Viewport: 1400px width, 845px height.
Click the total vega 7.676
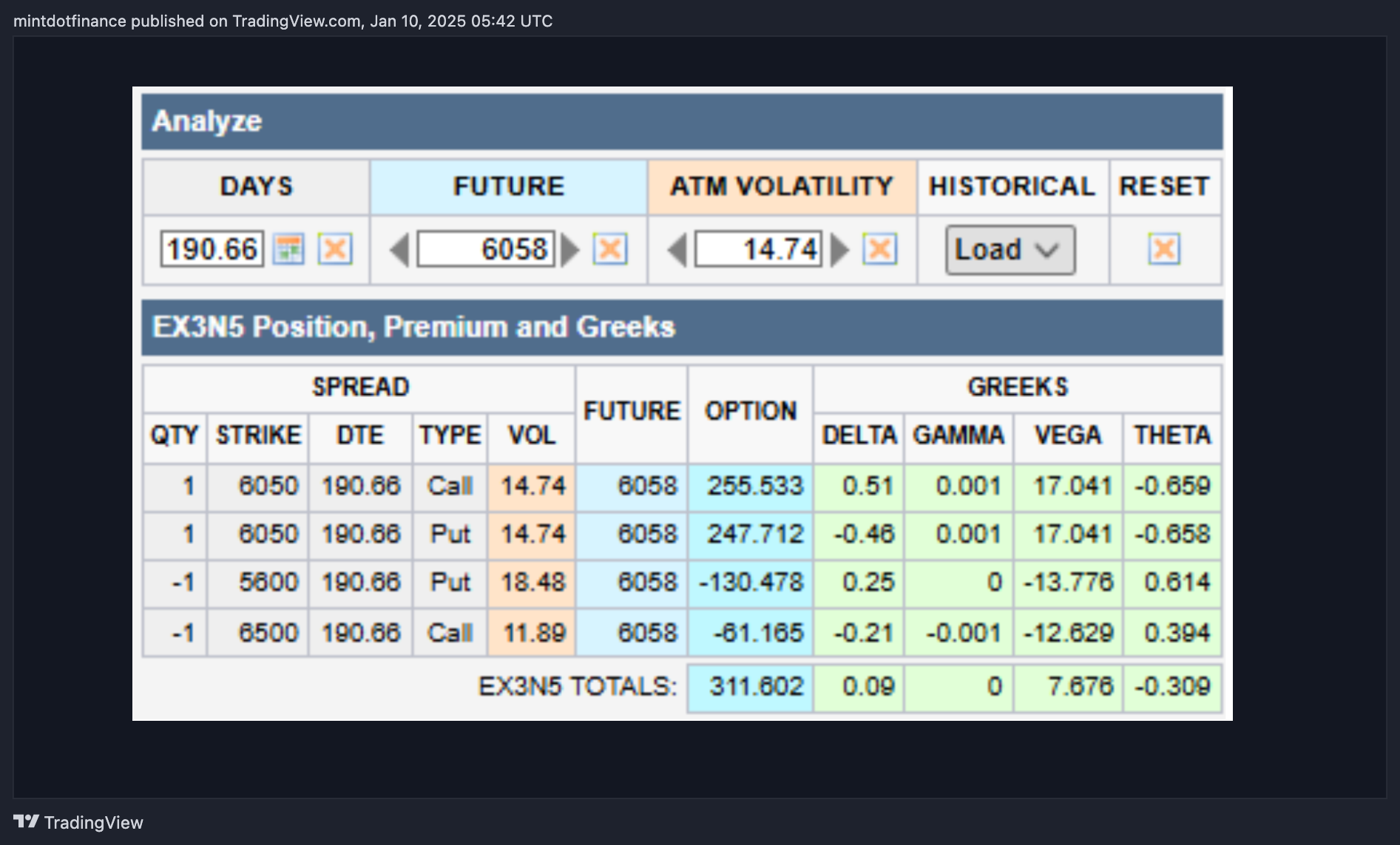[1068, 688]
